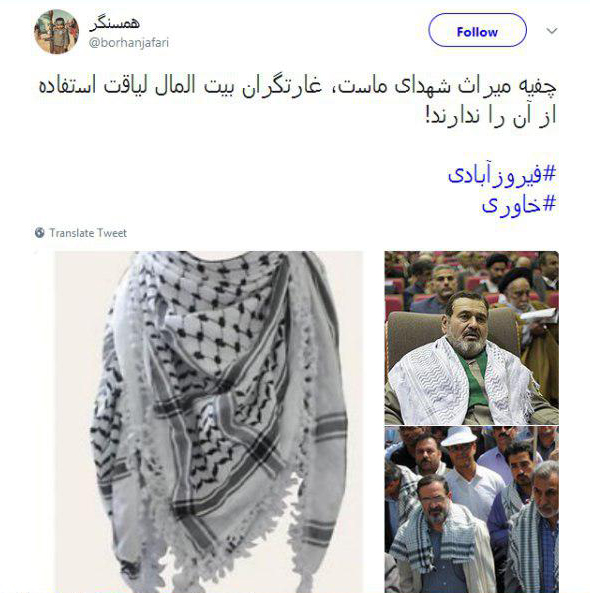
Task: Click the @borhanjafari handle
Action: coord(129,42)
